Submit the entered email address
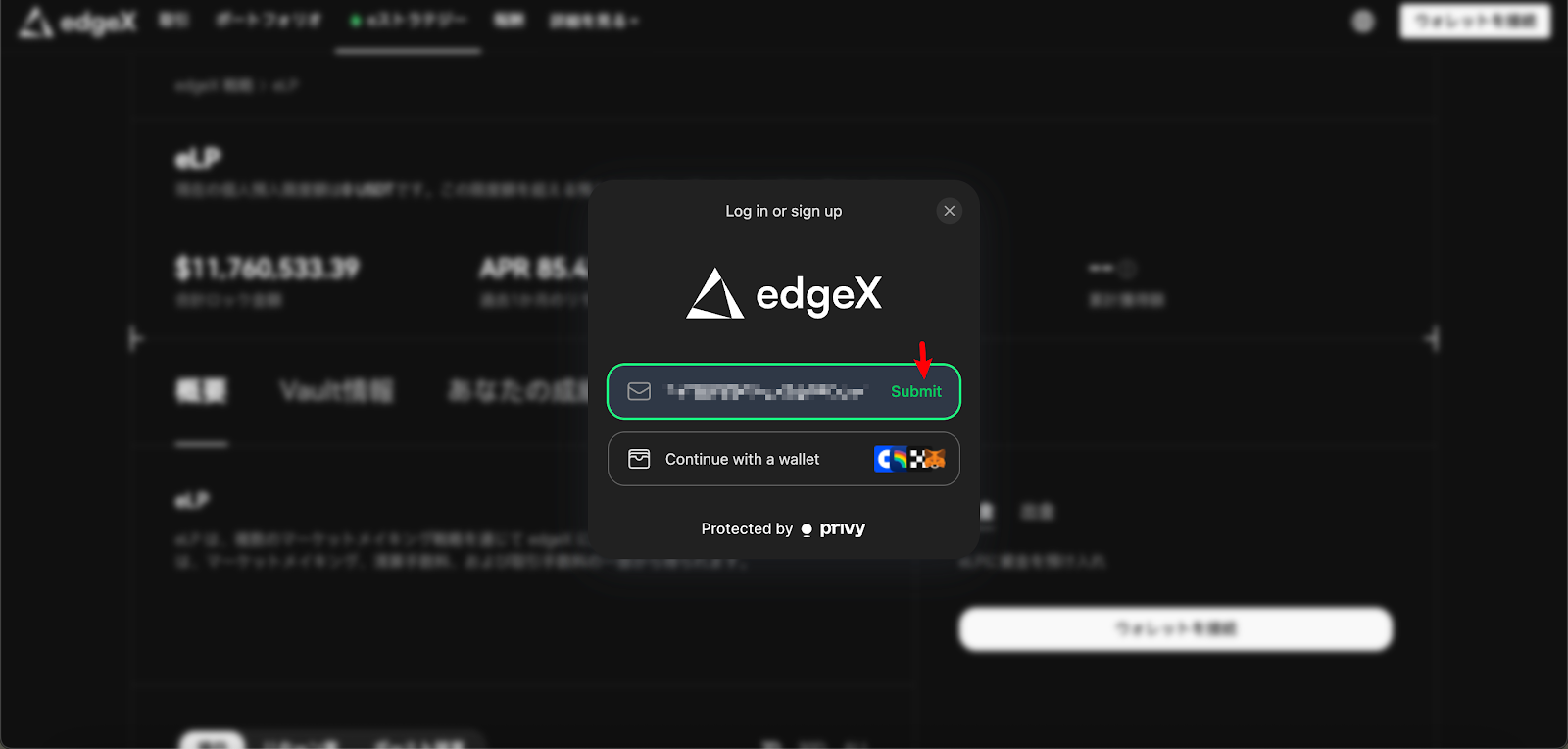The height and width of the screenshot is (749, 1568). 915,391
